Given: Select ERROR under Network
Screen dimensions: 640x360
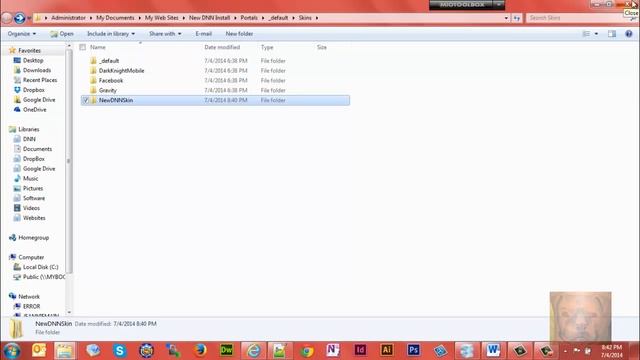Looking at the screenshot, I should (27, 306).
